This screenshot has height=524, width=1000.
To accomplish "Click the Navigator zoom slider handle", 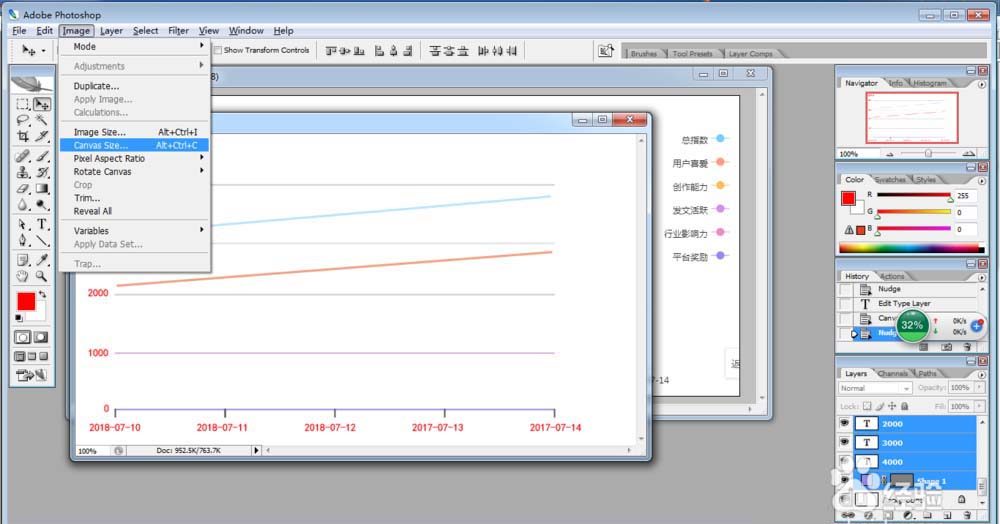I will 928,154.
